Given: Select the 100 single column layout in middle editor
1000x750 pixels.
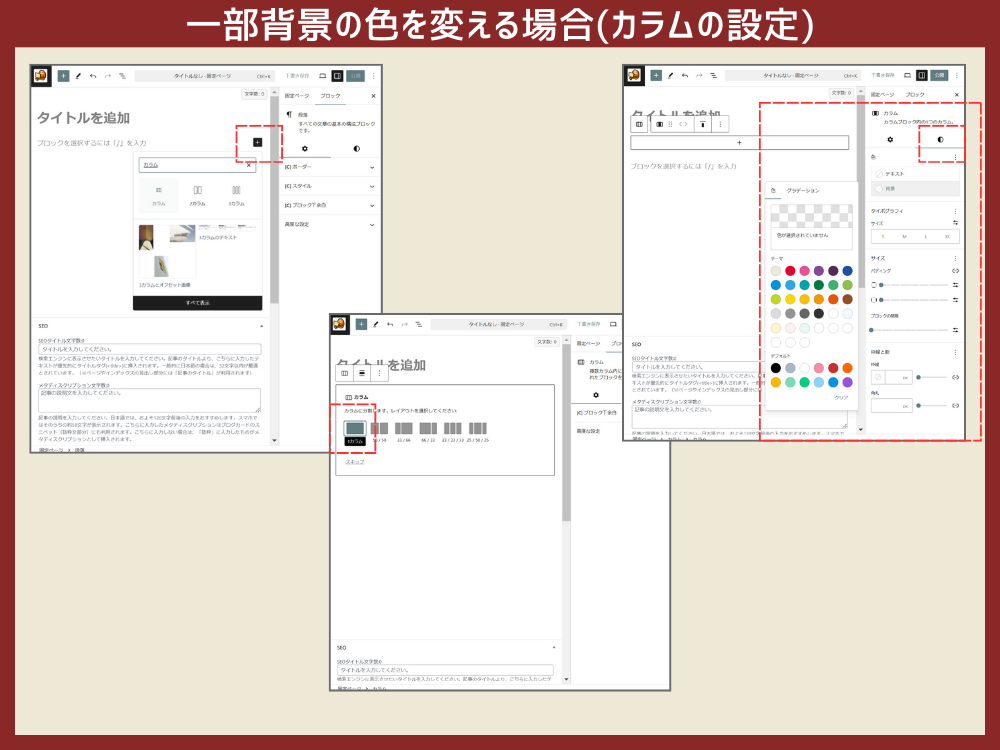Looking at the screenshot, I should pos(355,429).
